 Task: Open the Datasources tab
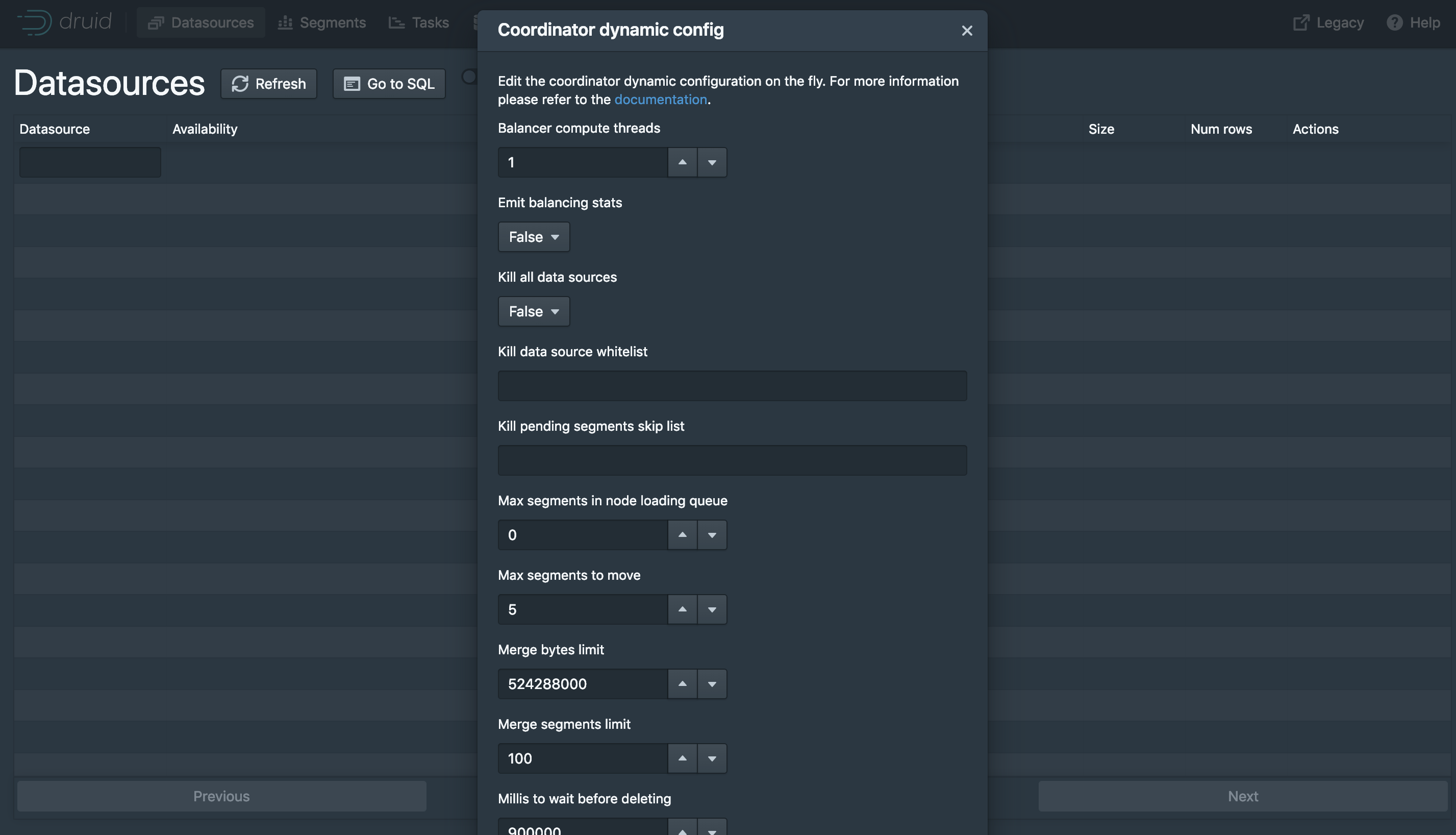[200, 22]
